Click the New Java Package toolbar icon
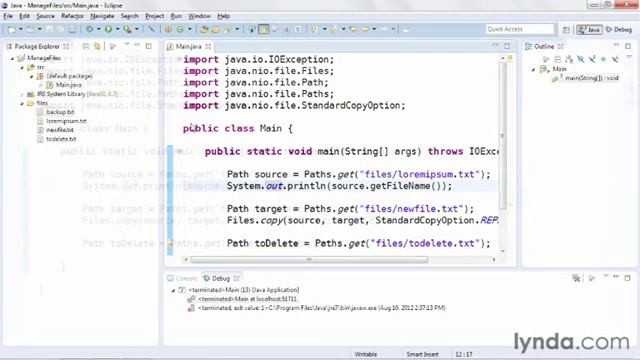The height and width of the screenshot is (360, 640). [168, 29]
